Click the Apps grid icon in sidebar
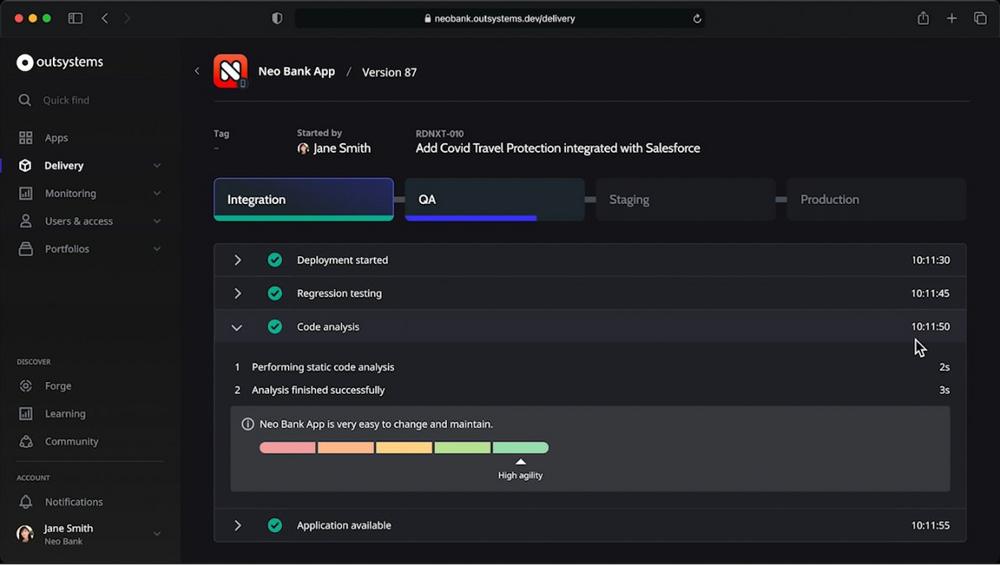 [26, 138]
